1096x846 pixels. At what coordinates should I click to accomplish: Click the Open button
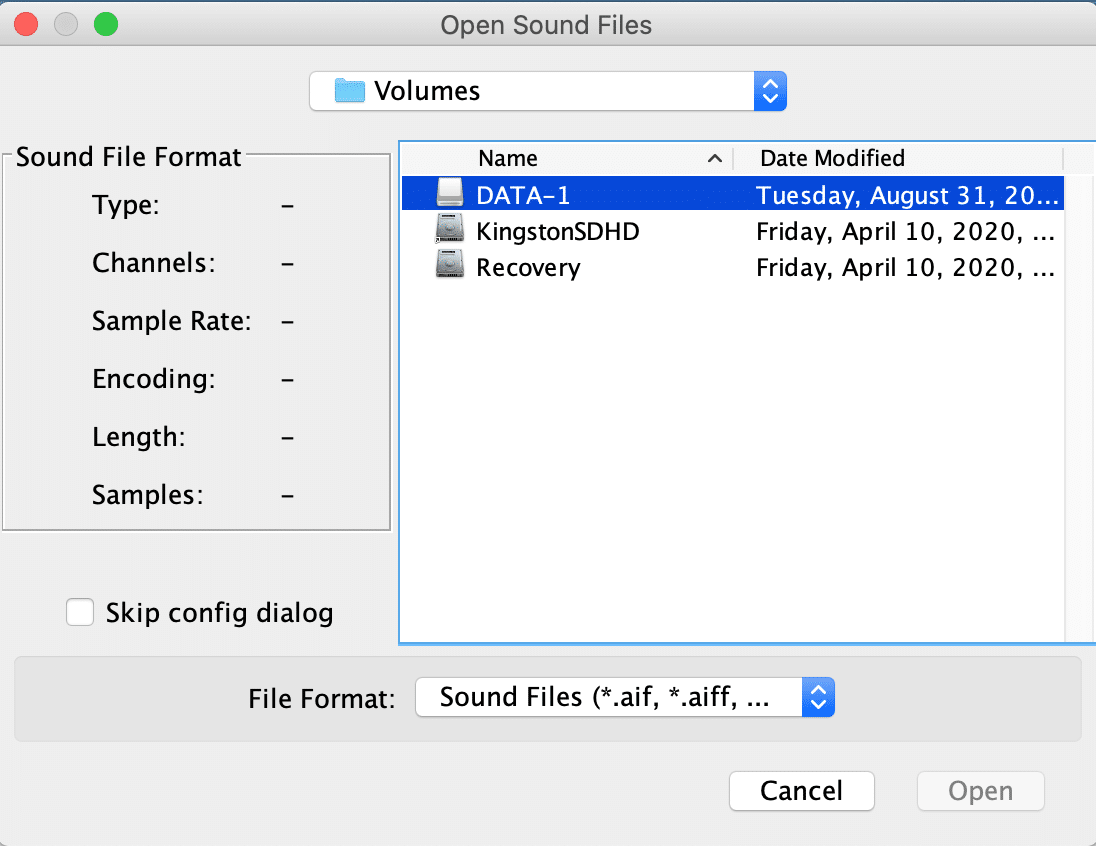coord(980,791)
